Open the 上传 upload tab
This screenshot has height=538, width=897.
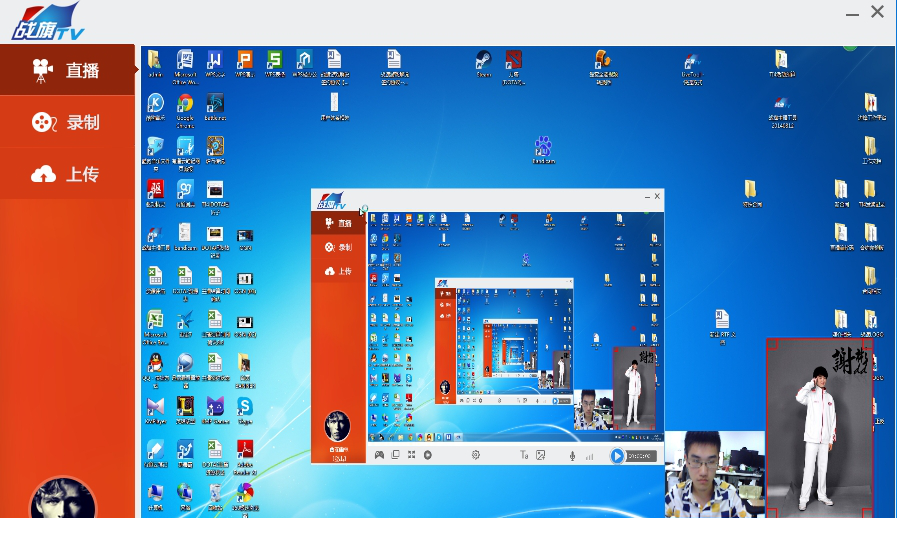point(68,174)
